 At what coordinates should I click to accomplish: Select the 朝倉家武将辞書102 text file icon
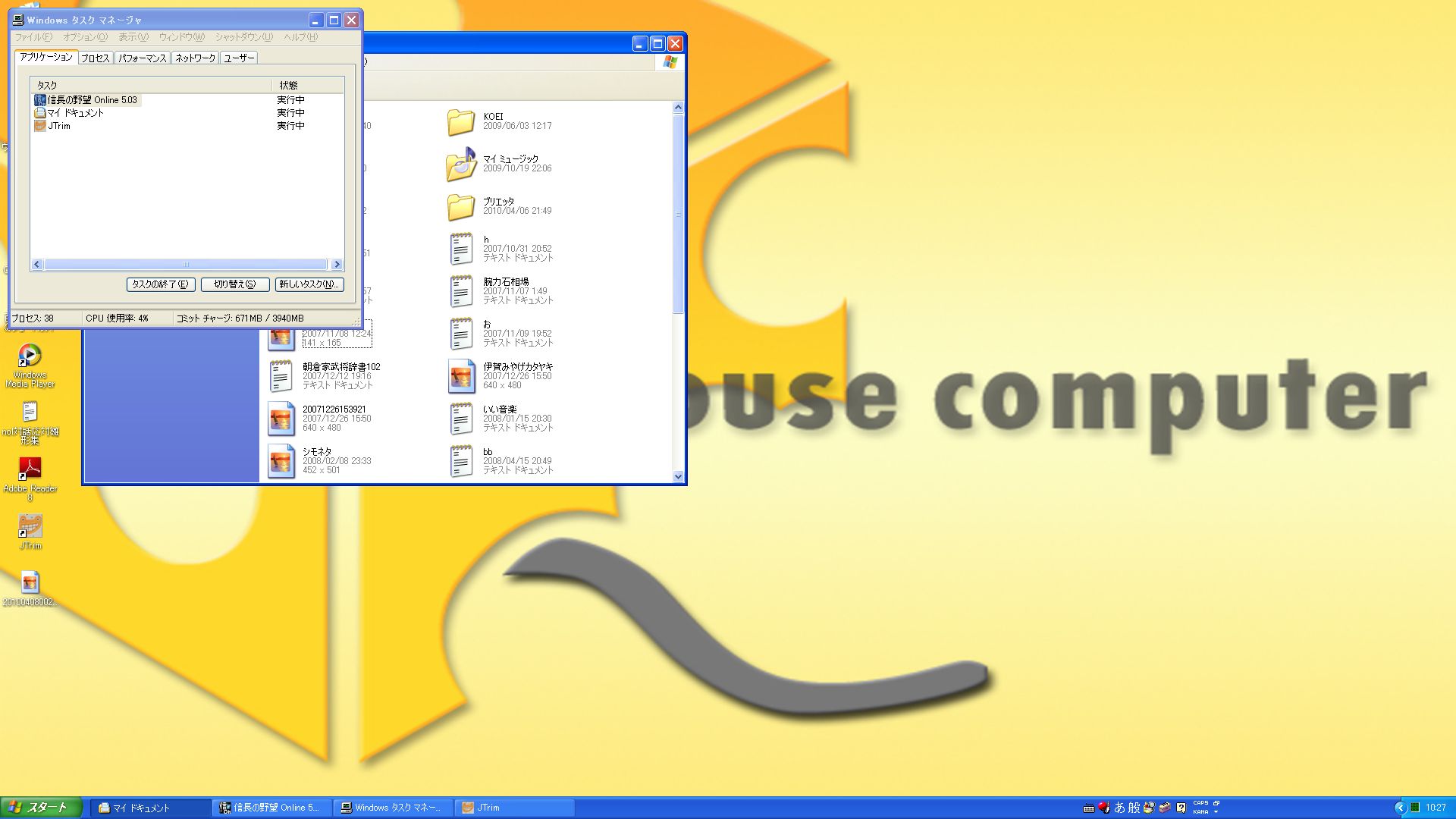[x=281, y=376]
